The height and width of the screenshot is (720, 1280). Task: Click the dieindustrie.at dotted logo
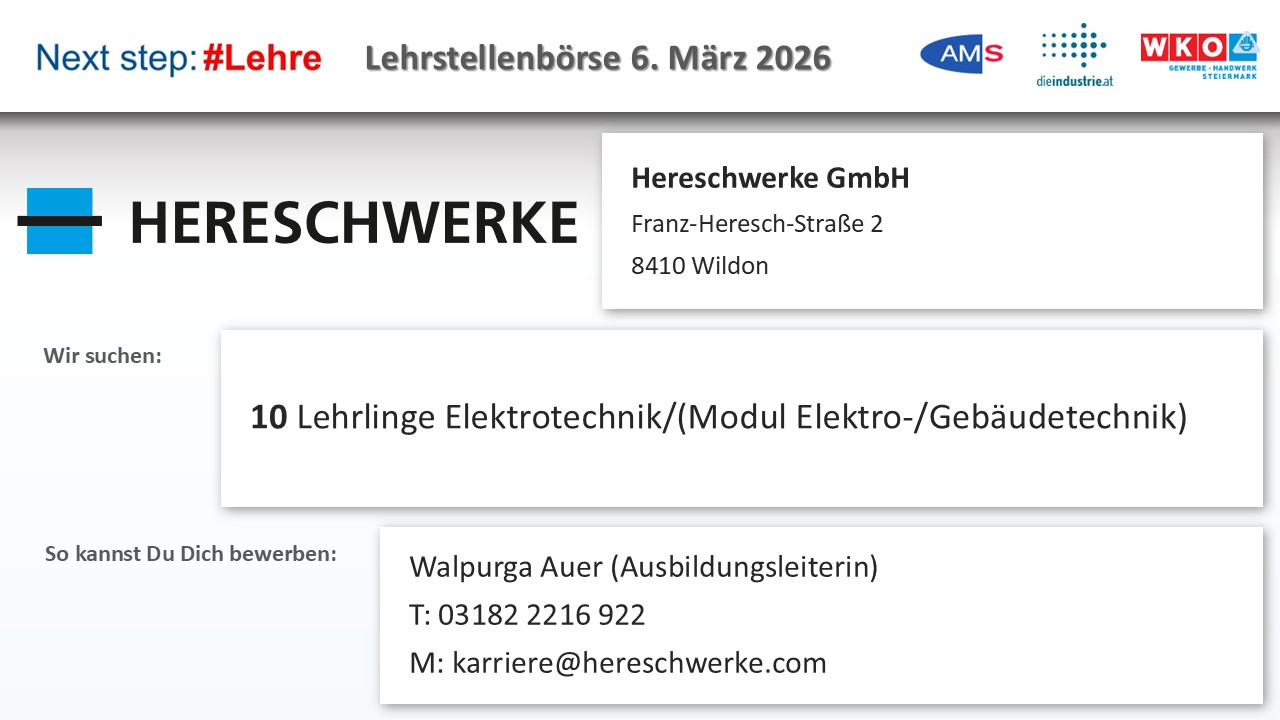pyautogui.click(x=1073, y=47)
